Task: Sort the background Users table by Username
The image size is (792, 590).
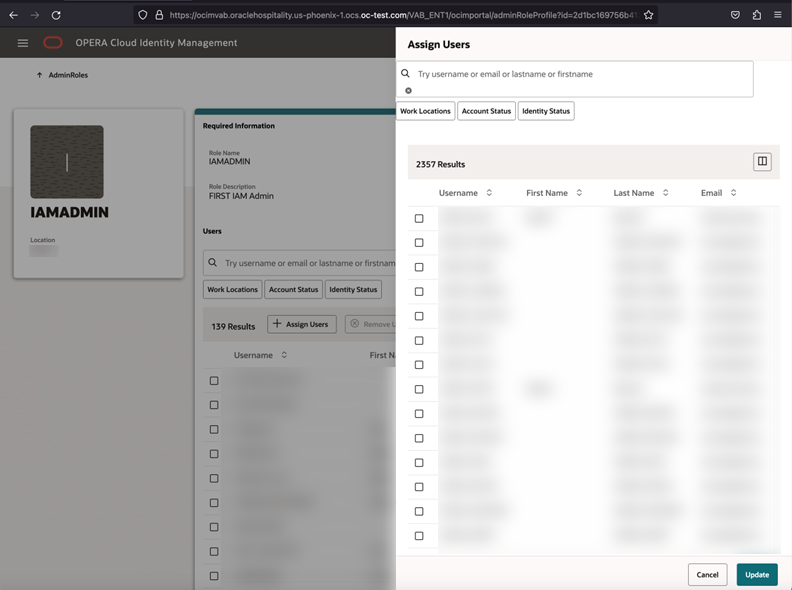Action: click(x=284, y=355)
